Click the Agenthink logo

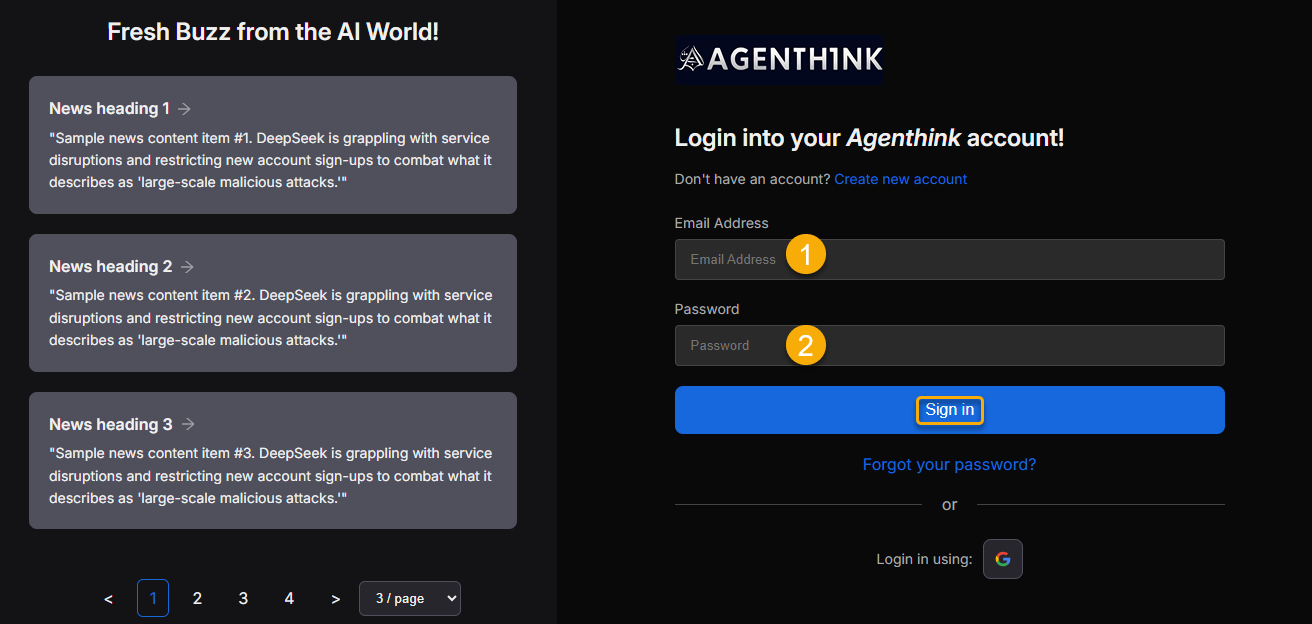[x=779, y=60]
